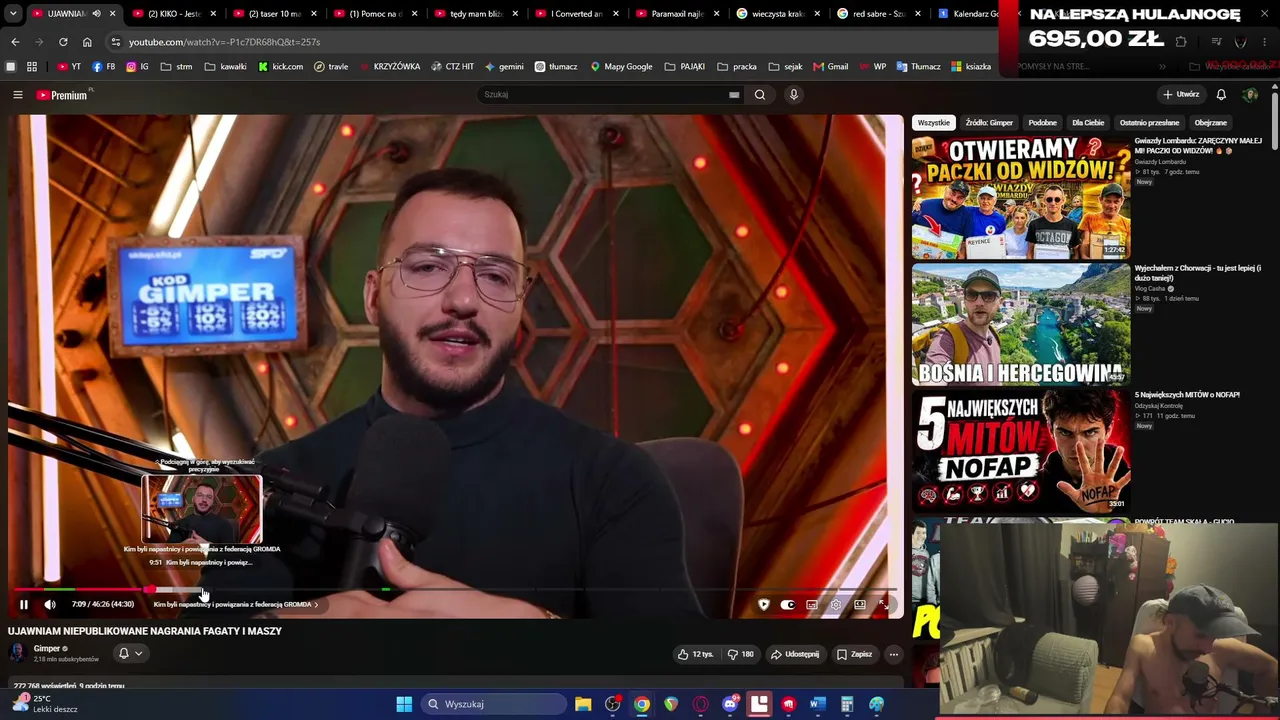Select the Ostatnio przesłane filter chip
Image resolution: width=1280 pixels, height=720 pixels.
pos(1149,123)
